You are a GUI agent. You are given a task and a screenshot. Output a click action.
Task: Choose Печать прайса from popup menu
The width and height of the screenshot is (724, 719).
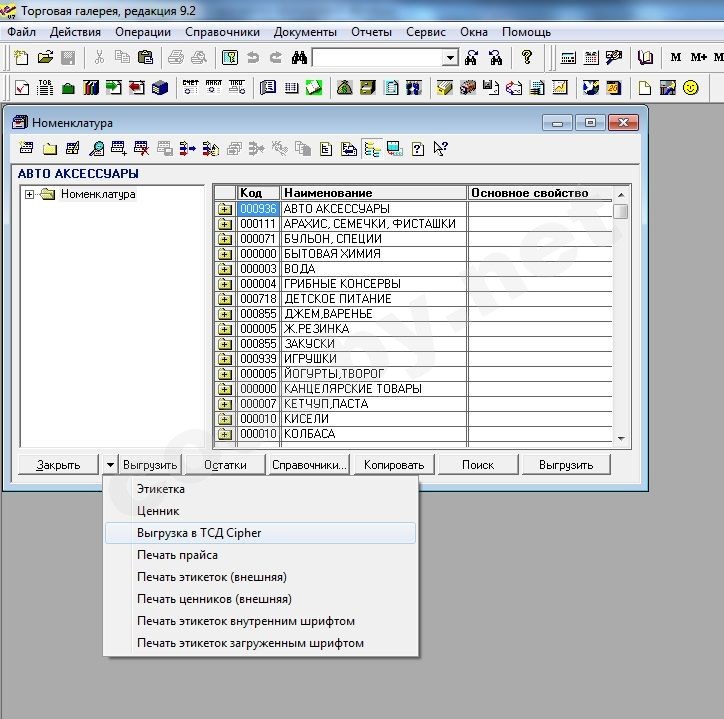pos(177,555)
